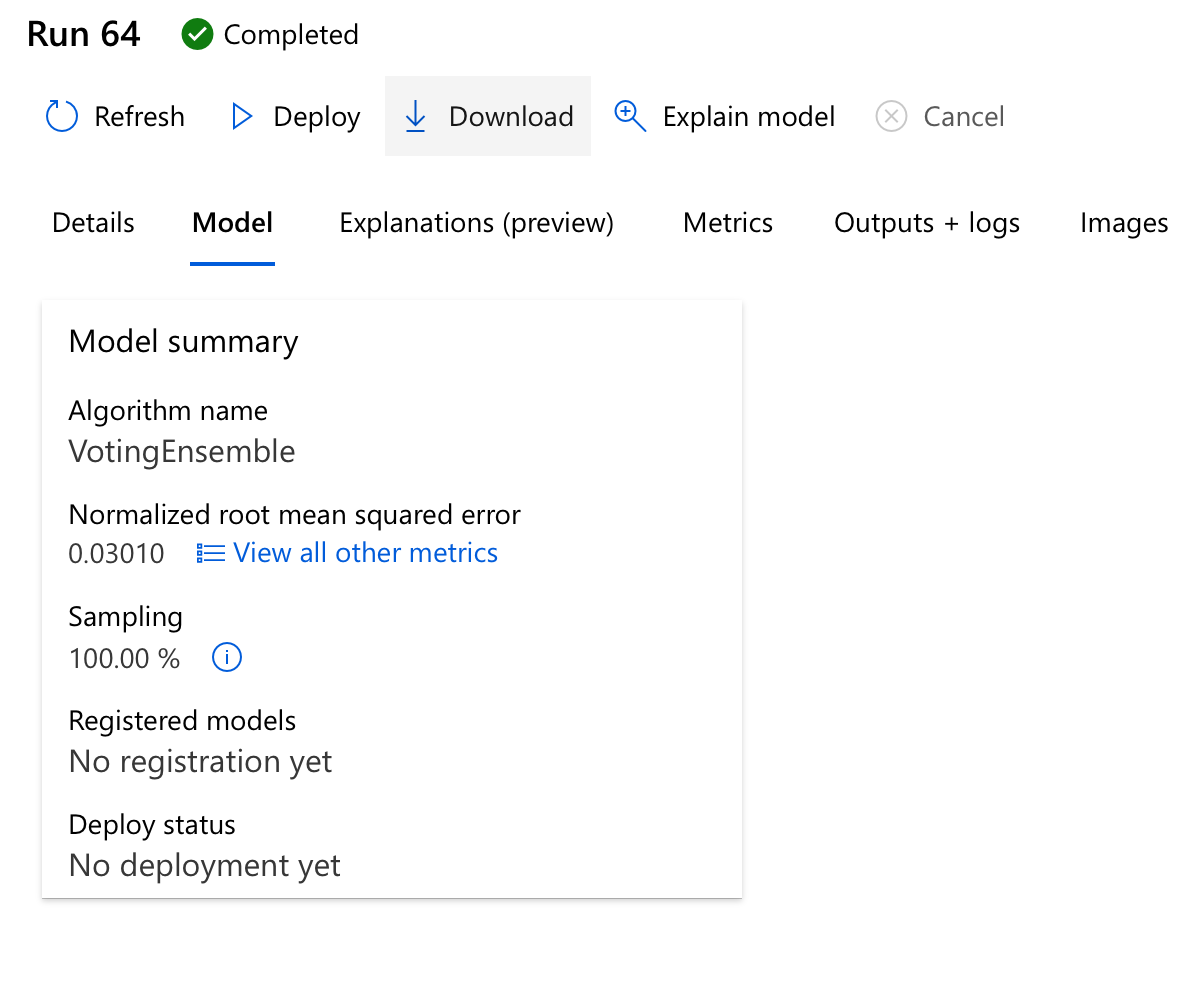This screenshot has height=982, width=1202.
Task: Click the Deploy play triangle icon
Action: [242, 117]
